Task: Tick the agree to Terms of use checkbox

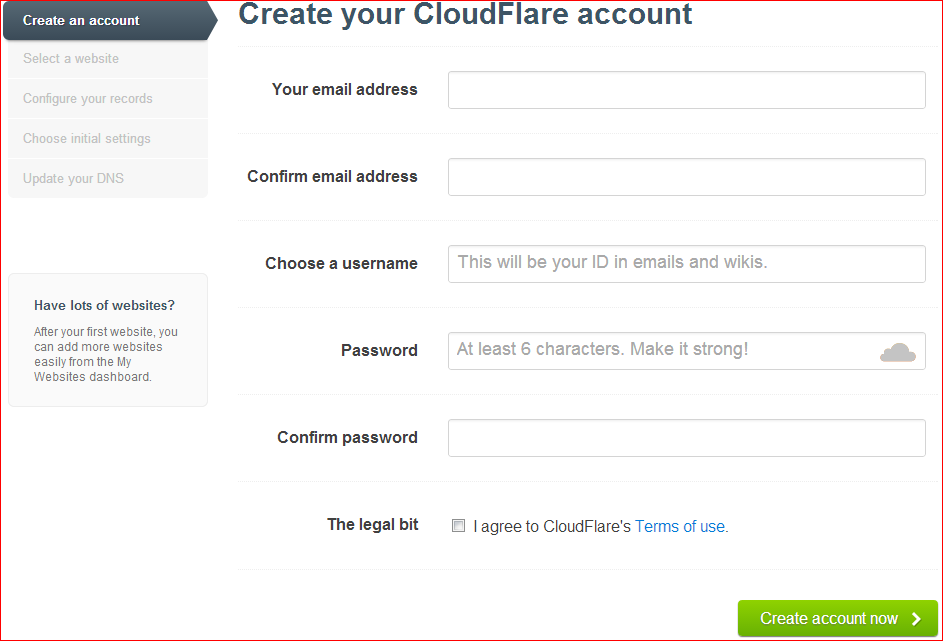Action: pos(458,526)
